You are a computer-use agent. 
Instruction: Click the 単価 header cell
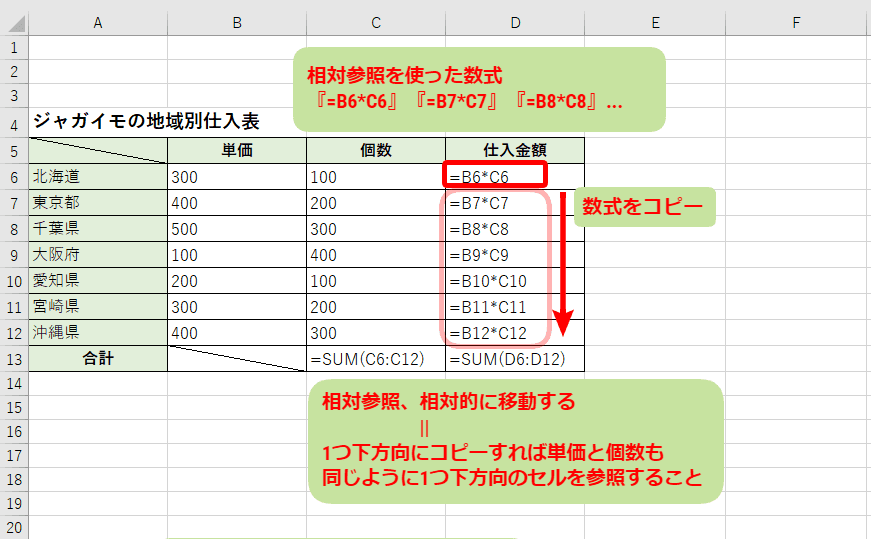[x=237, y=151]
